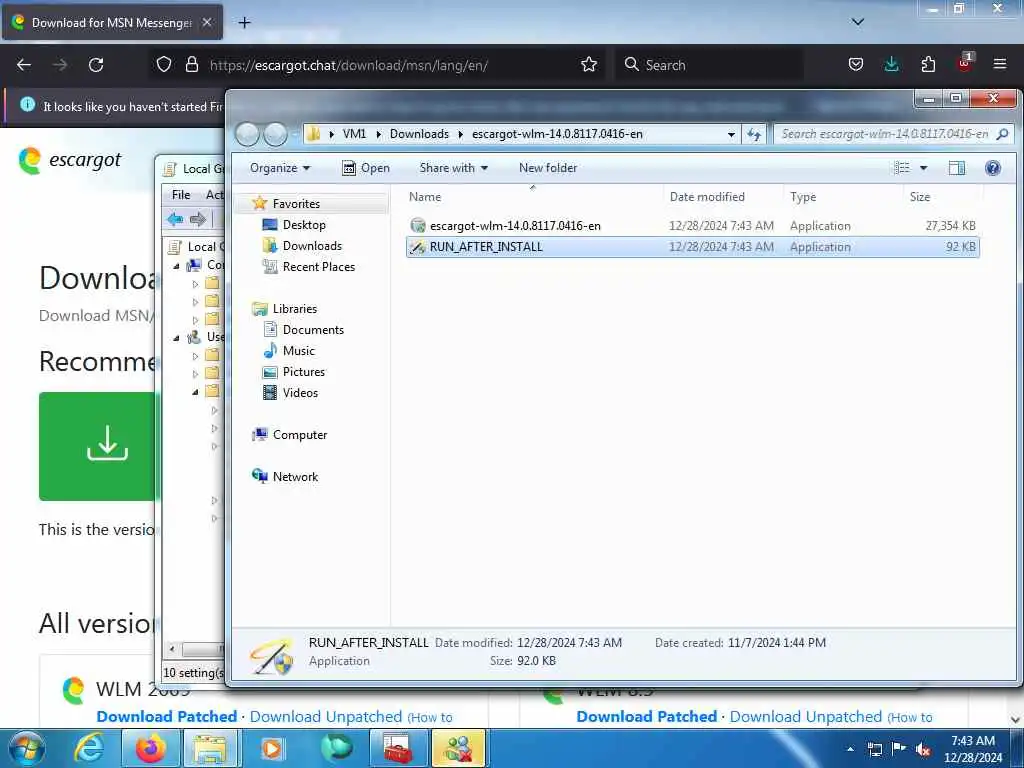Image resolution: width=1024 pixels, height=768 pixels.
Task: Click the Save to Pocket icon
Action: click(x=856, y=65)
